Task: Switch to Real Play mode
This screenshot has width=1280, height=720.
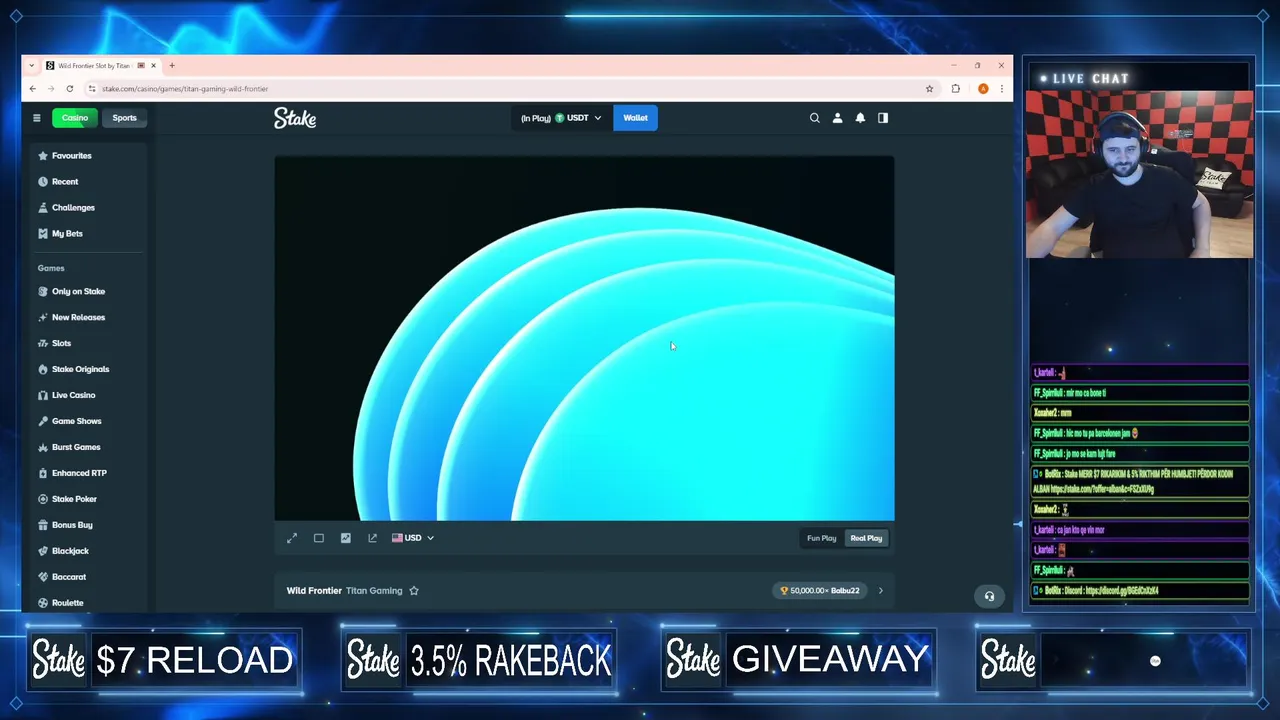Action: 866,538
